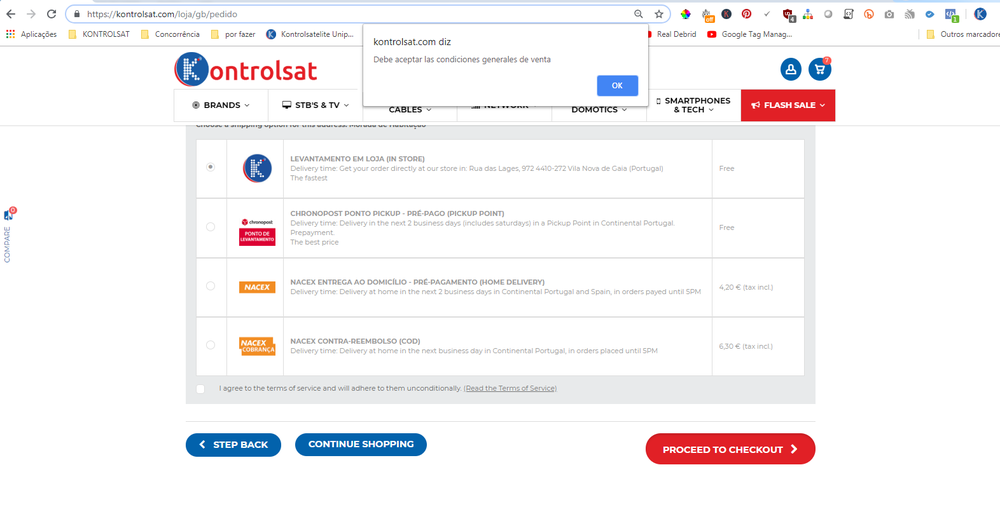This screenshot has width=1000, height=526.
Task: Click the Chronopost ponto de levantamento logo
Action: 257,232
